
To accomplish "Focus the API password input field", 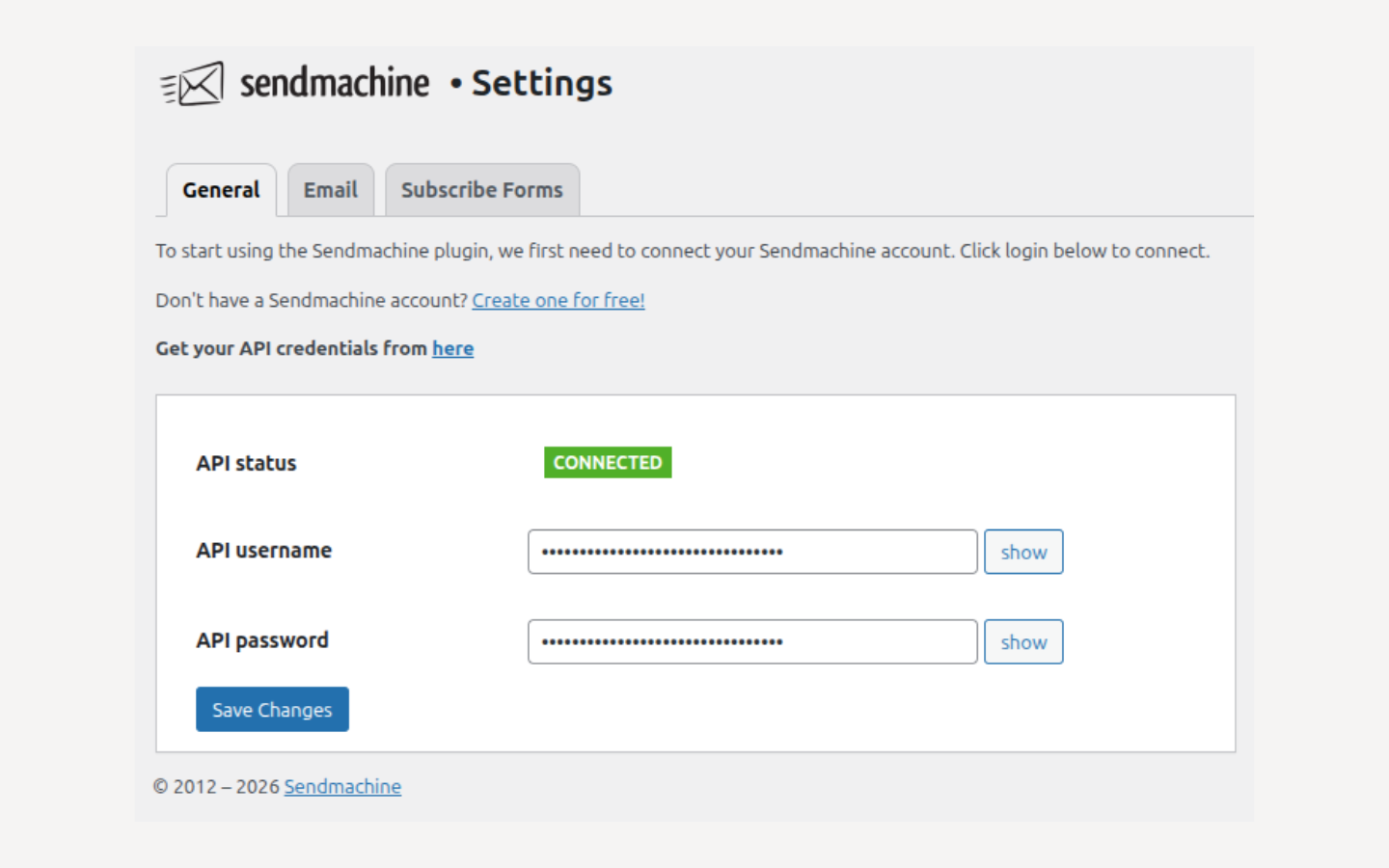I will tap(752, 641).
